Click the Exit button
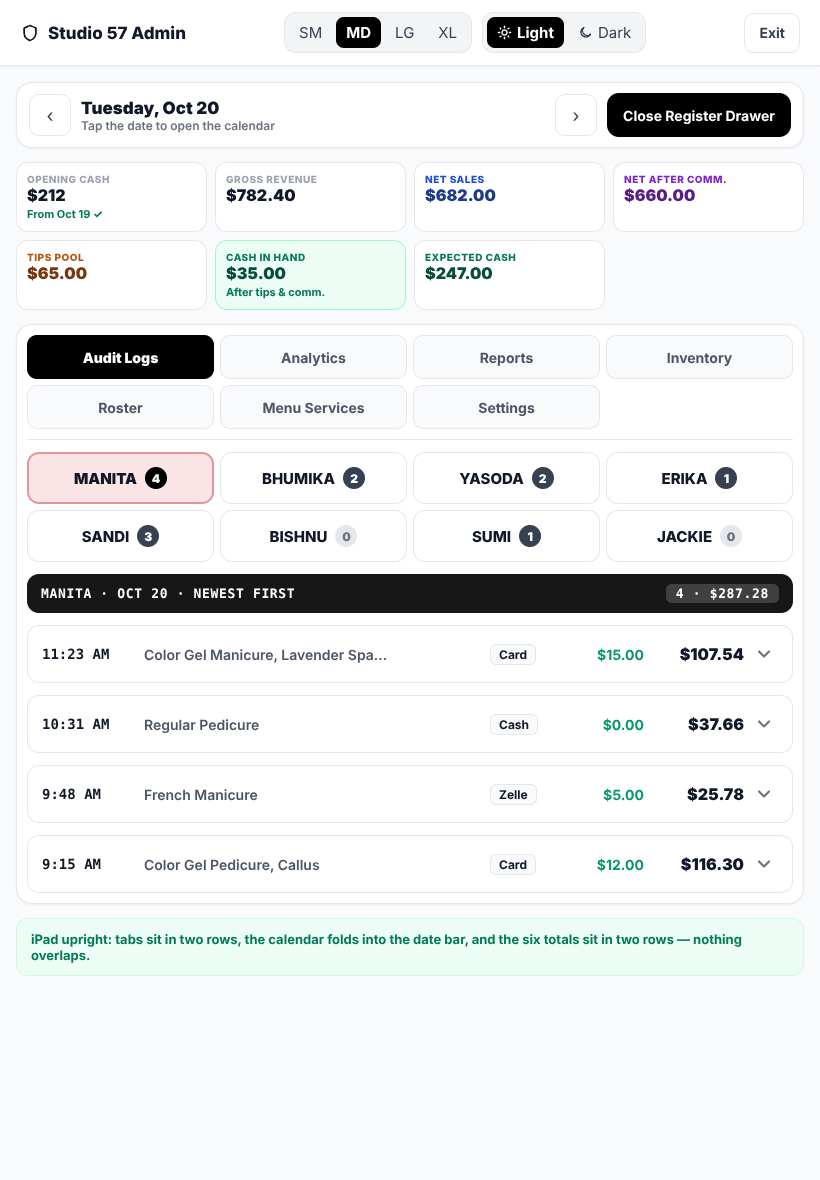 pyautogui.click(x=772, y=33)
